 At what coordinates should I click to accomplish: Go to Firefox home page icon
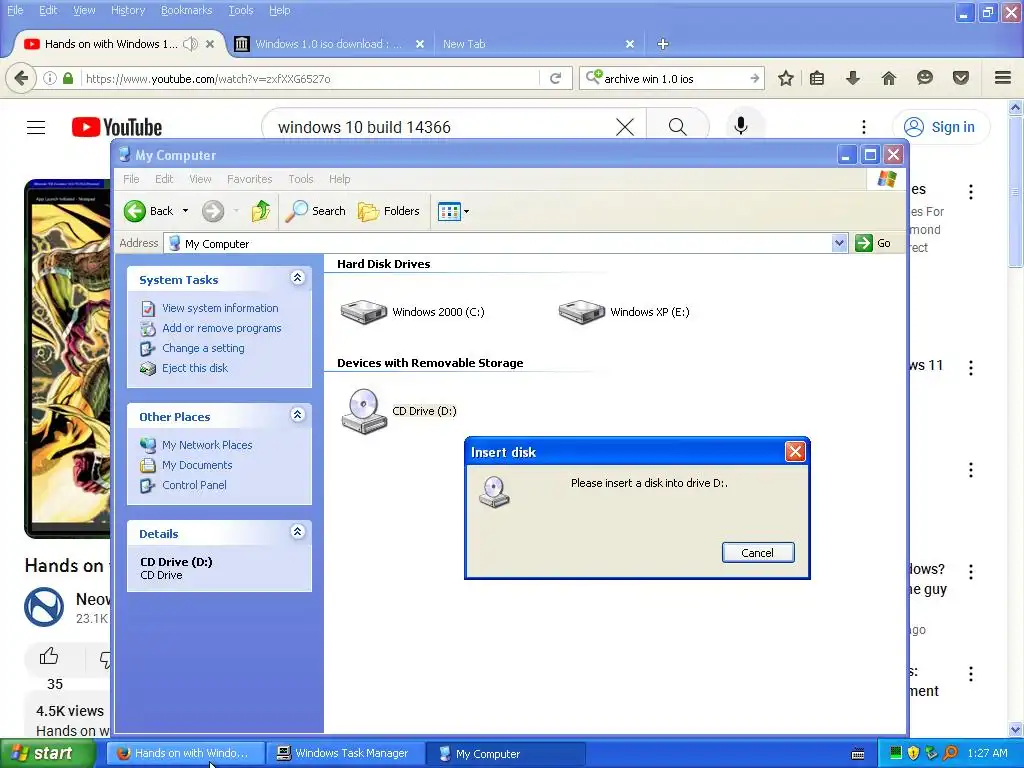[x=889, y=78]
